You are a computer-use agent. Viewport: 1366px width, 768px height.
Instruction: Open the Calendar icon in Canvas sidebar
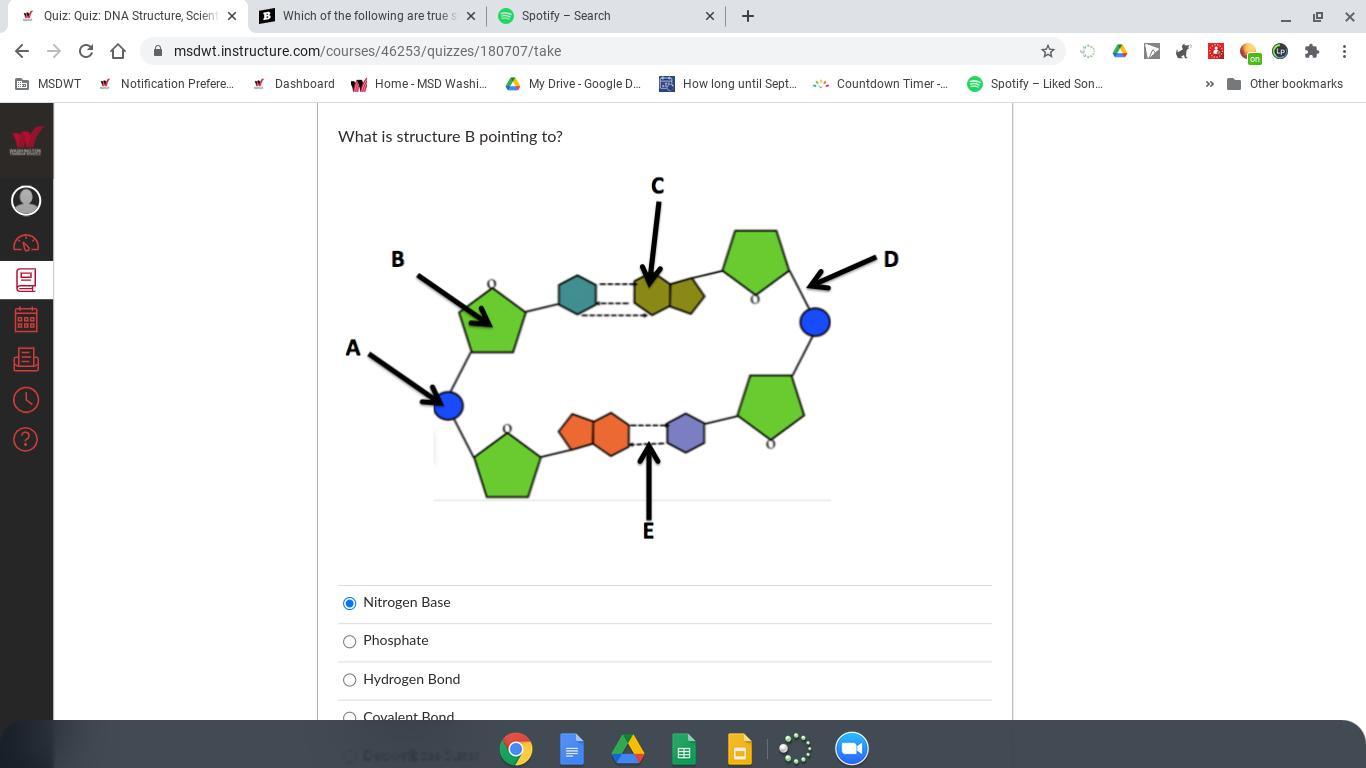pos(26,320)
